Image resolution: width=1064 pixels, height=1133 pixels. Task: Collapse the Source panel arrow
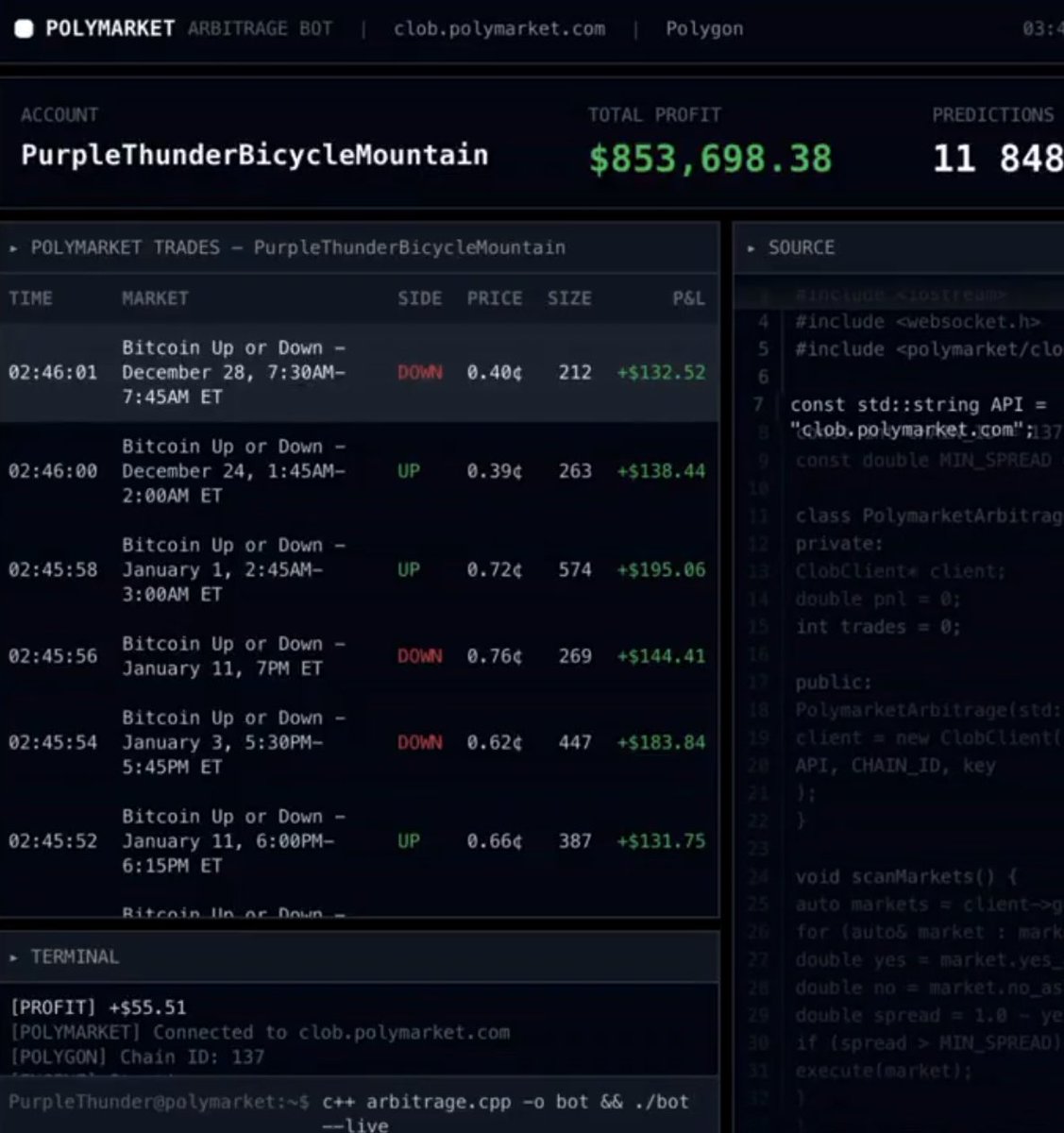(x=751, y=248)
